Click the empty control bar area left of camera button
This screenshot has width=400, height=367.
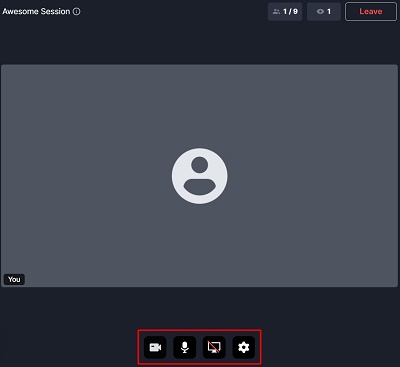[x=141, y=347]
